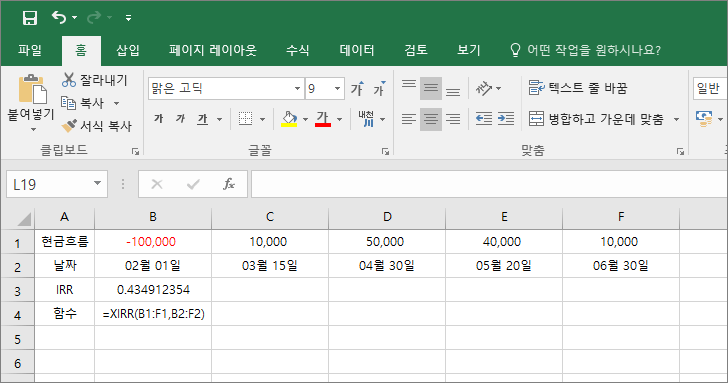Click 병합하고 가운데 맞춤 button
The width and height of the screenshot is (728, 383).
(597, 119)
